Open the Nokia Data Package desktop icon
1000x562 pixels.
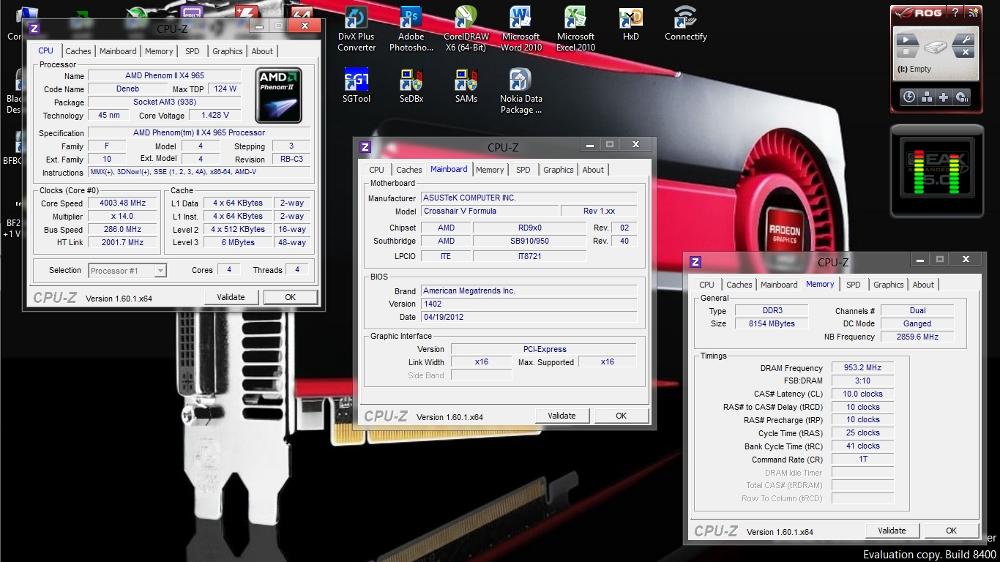[x=520, y=91]
